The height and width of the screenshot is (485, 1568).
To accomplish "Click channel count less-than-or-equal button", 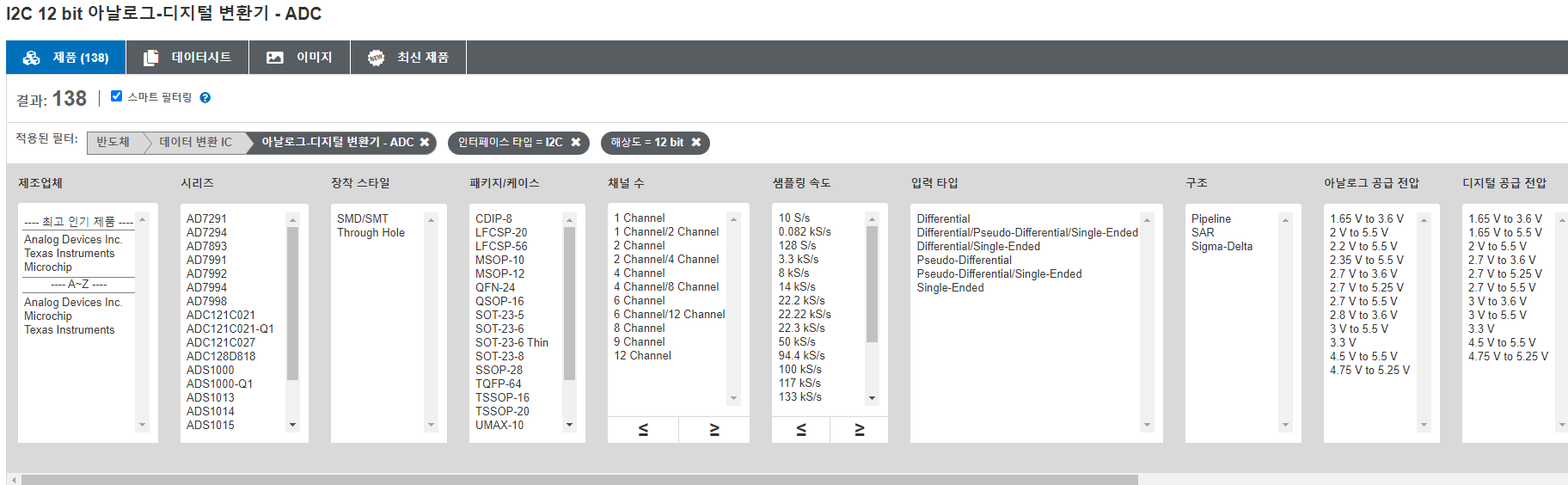I will point(643,430).
